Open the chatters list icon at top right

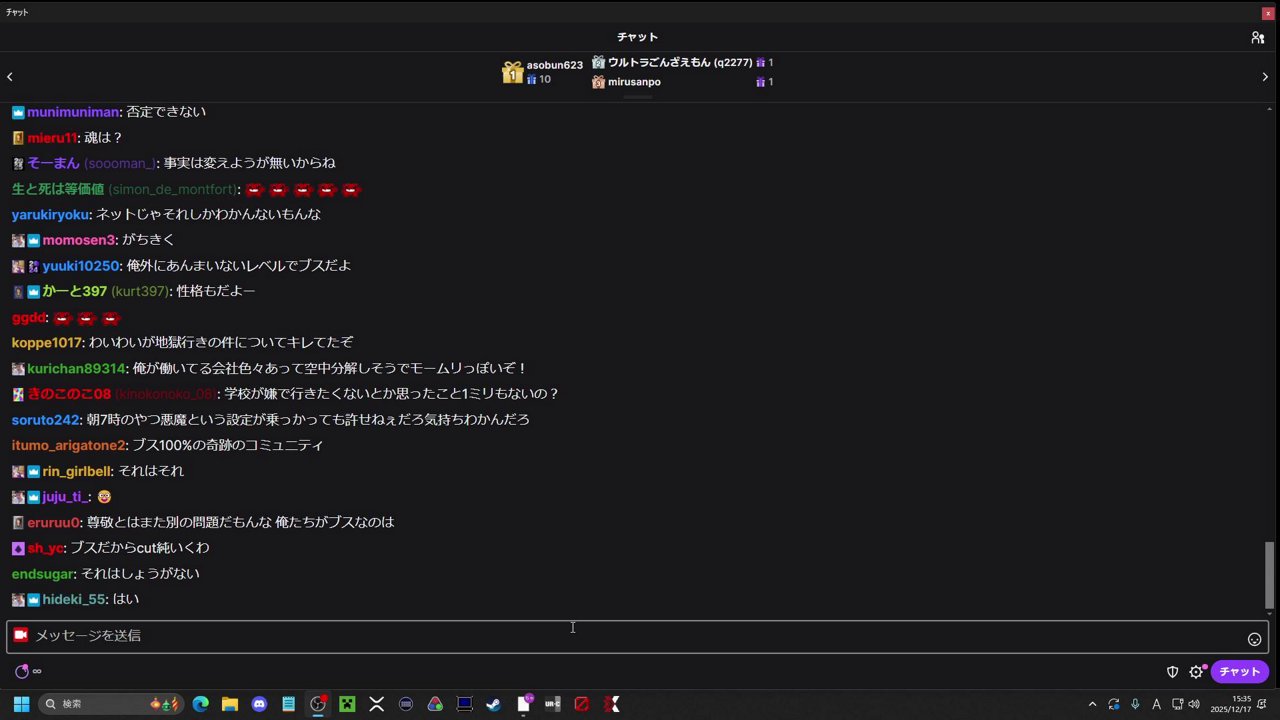pyautogui.click(x=1258, y=37)
